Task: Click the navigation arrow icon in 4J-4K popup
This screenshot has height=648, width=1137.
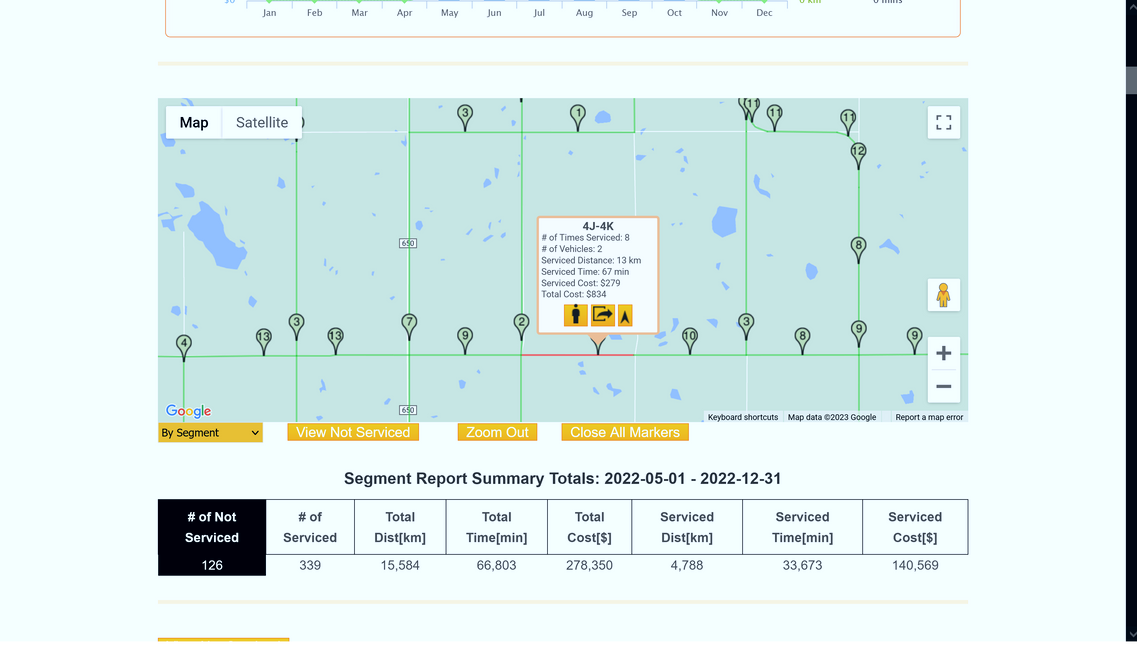Action: 625,315
